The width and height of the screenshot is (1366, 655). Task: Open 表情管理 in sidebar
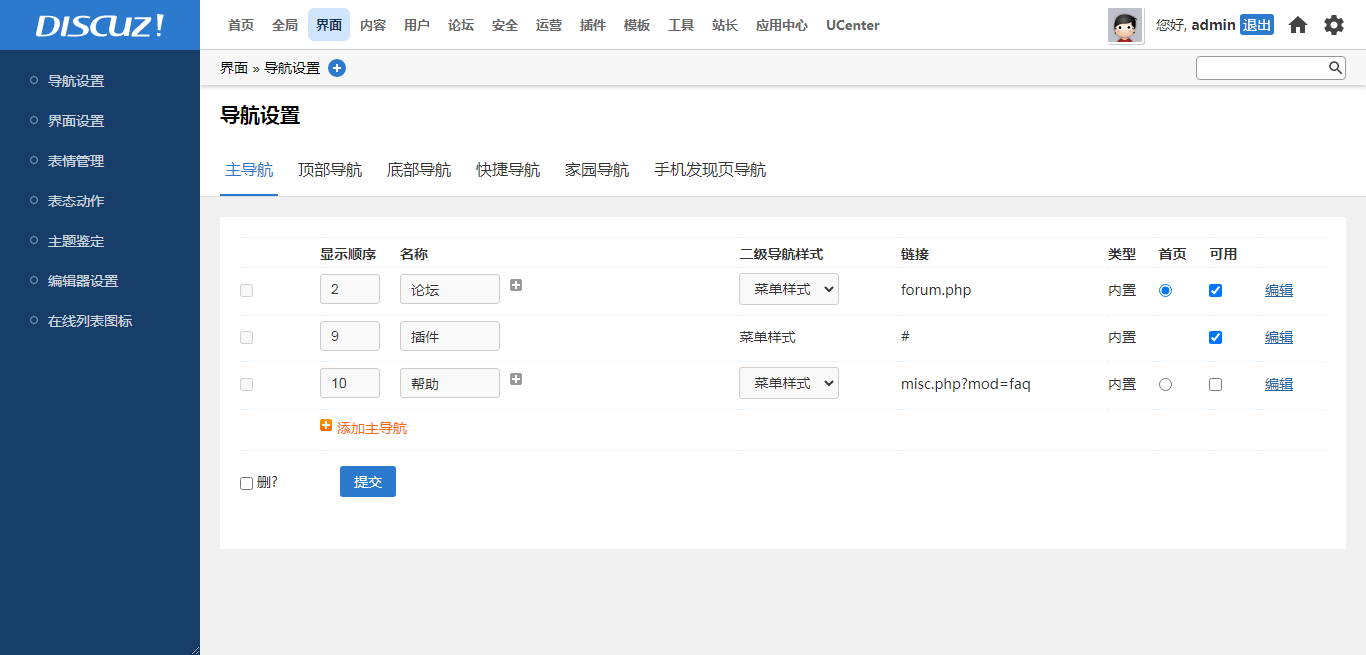76,161
